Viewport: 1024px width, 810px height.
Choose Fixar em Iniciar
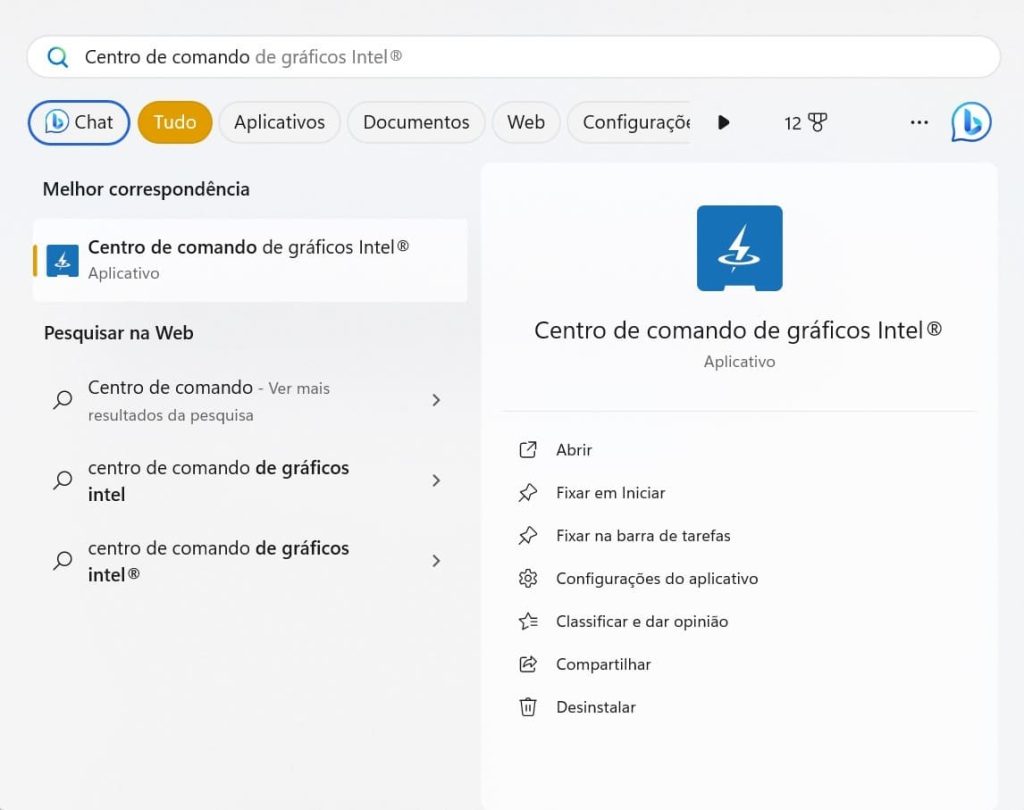tap(611, 493)
